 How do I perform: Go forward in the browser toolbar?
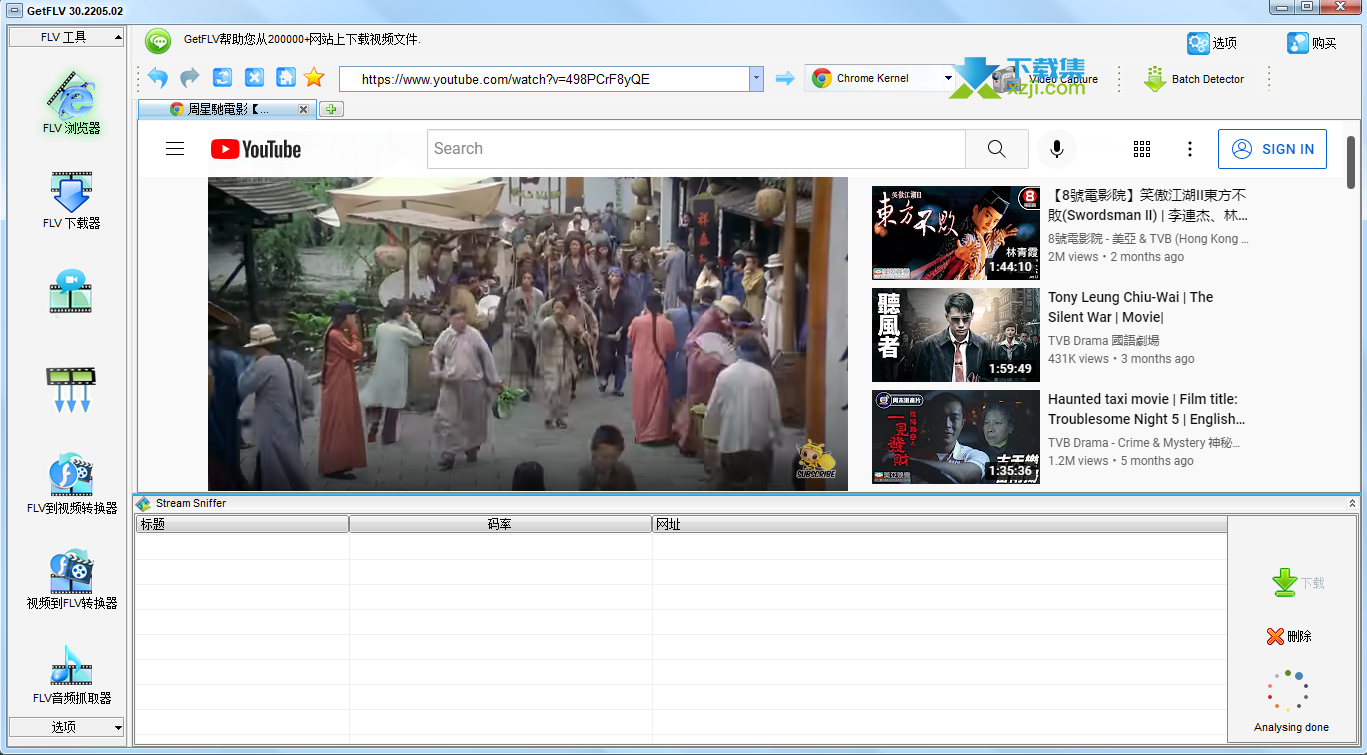point(190,78)
